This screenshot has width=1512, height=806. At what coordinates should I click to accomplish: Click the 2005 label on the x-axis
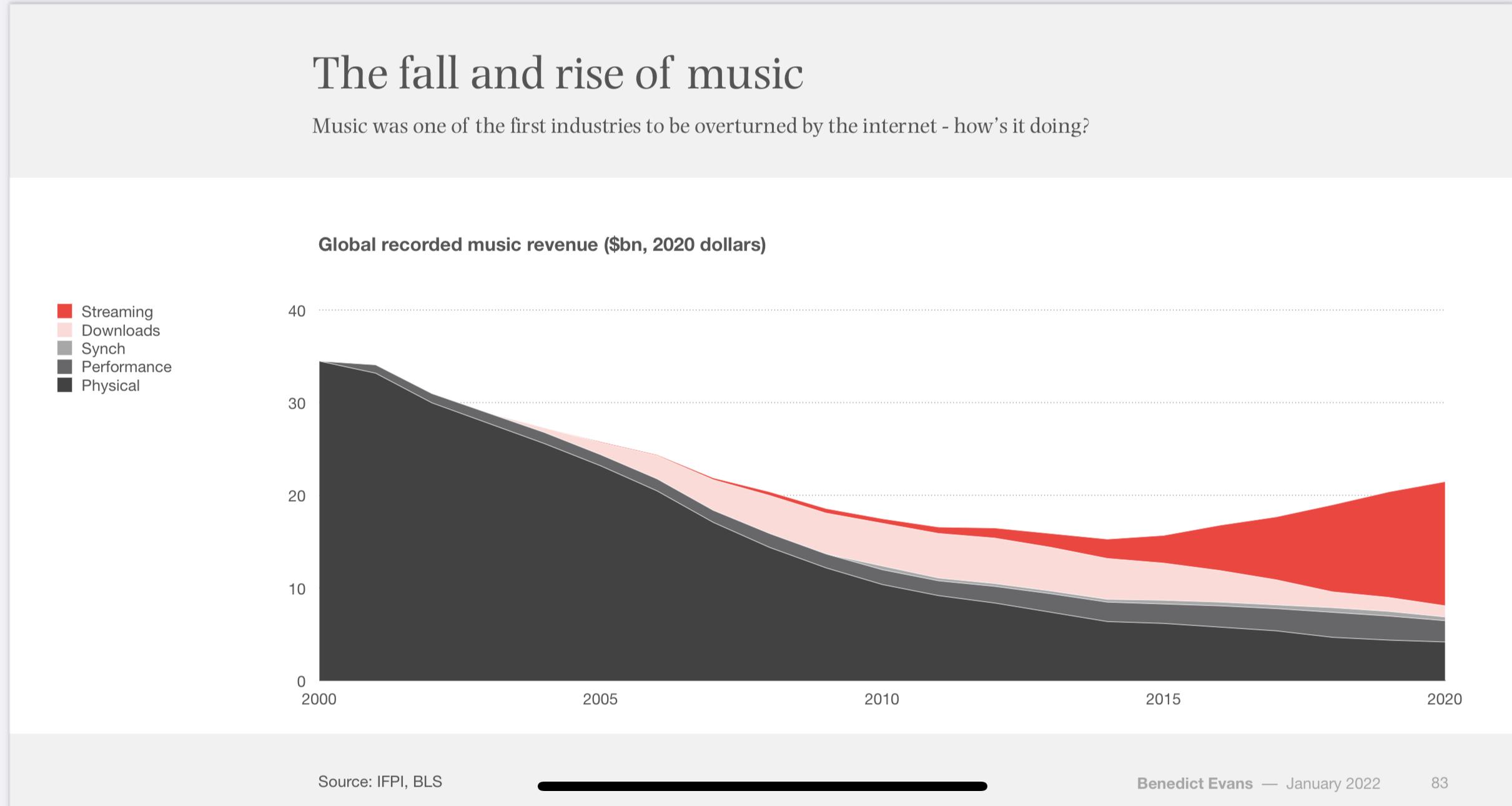[x=600, y=699]
